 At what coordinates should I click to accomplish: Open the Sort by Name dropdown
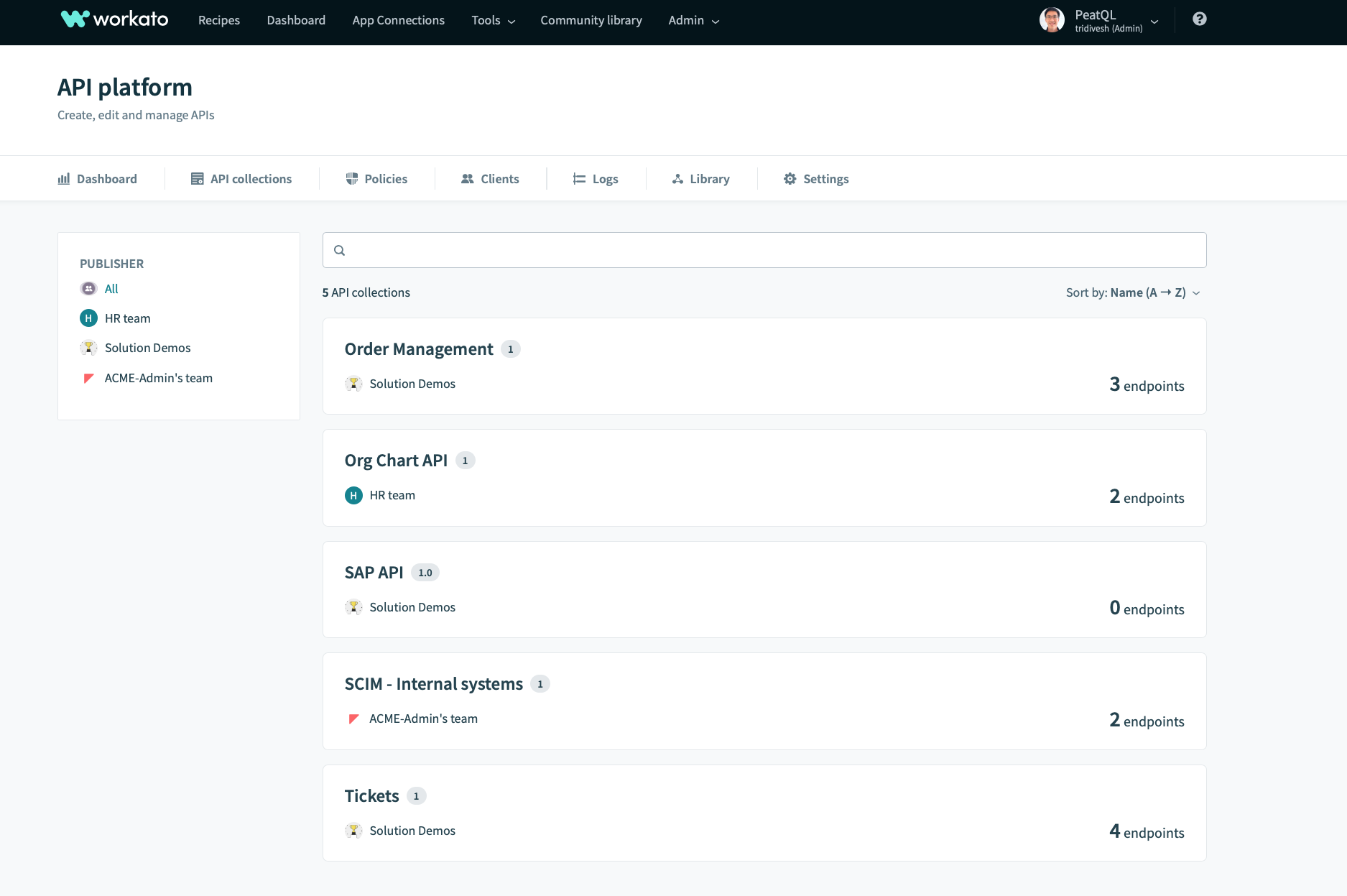click(x=1133, y=292)
